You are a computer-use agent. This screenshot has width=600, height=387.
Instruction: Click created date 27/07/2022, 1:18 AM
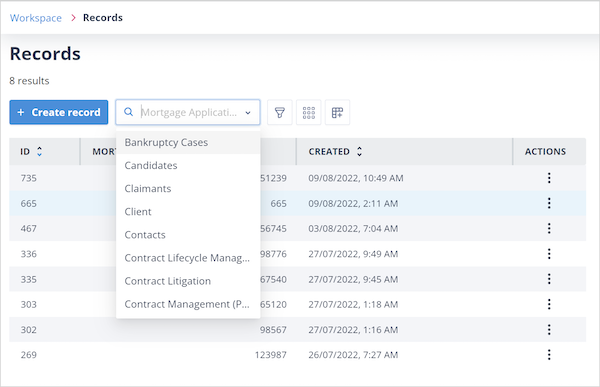353,304
